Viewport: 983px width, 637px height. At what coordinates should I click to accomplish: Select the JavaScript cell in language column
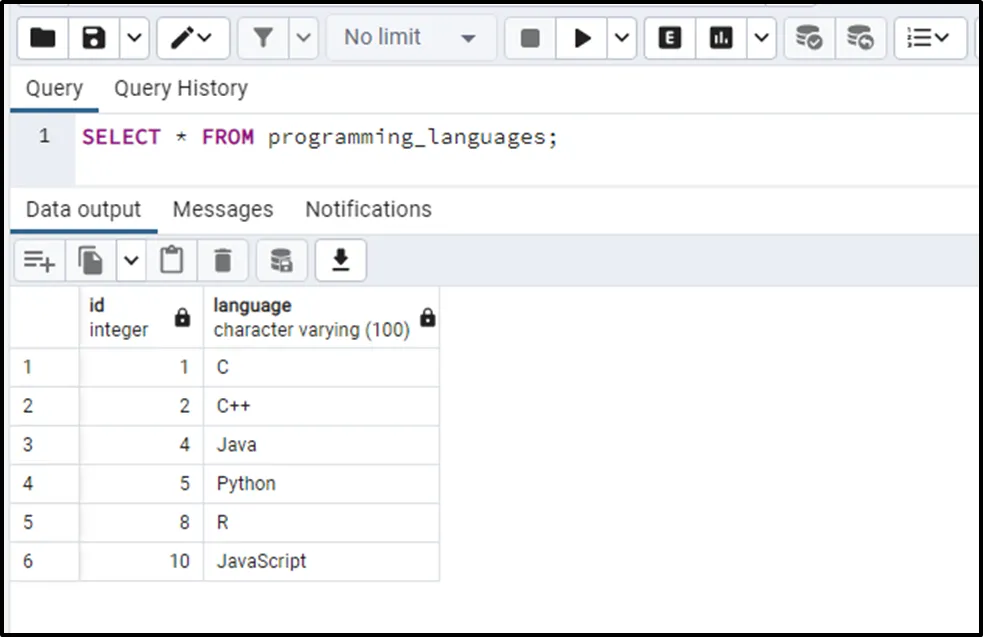point(262,561)
